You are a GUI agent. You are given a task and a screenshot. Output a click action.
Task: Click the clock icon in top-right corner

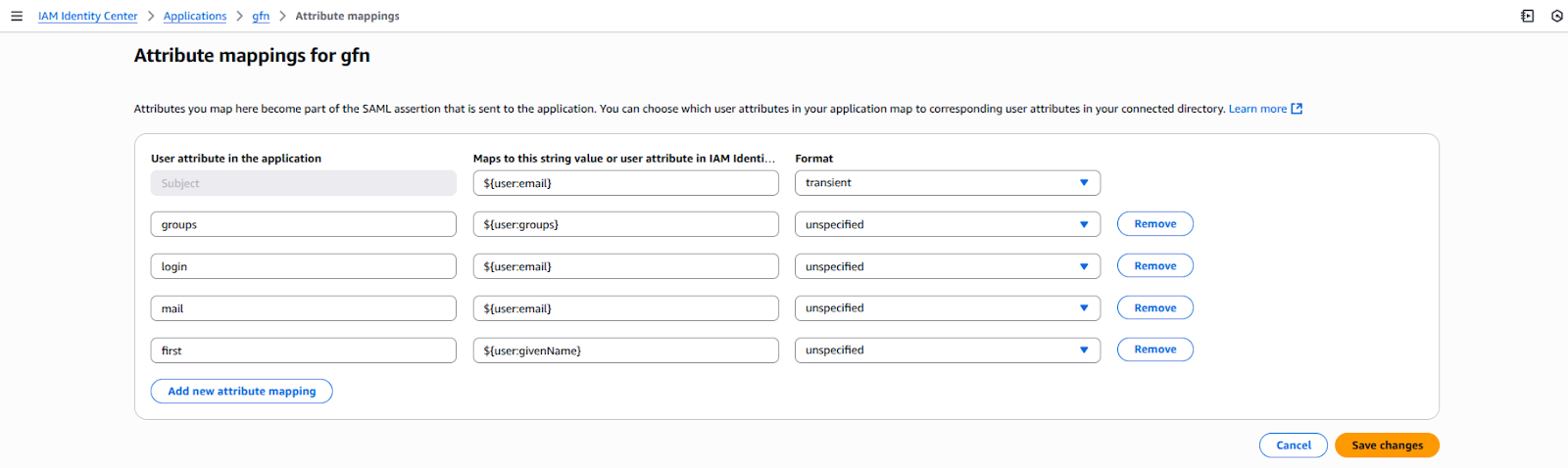pos(1556,16)
